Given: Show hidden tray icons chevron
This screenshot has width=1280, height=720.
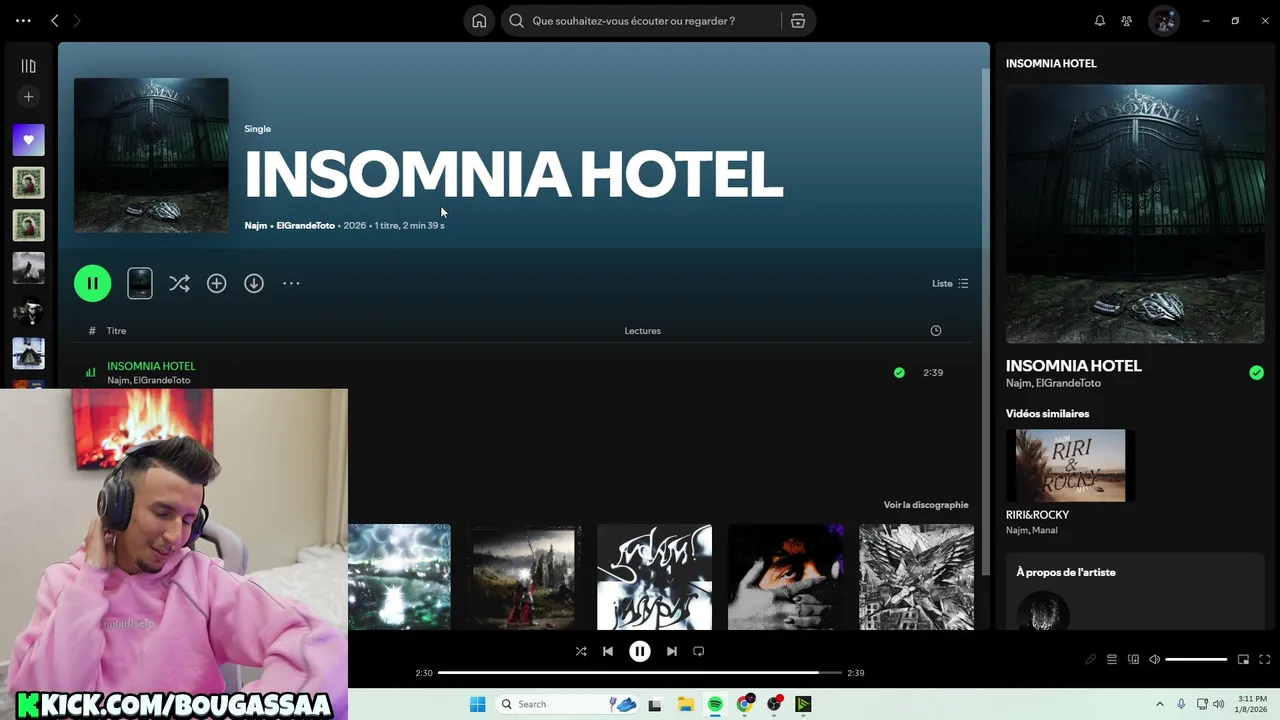Looking at the screenshot, I should tap(1160, 704).
